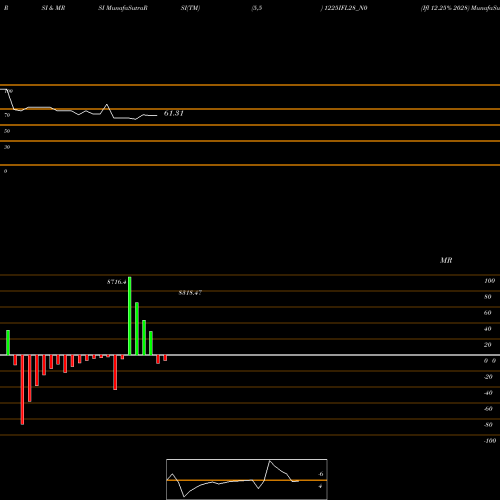
Task: Click the 40 label on MR axis
Action: [x=488, y=329]
